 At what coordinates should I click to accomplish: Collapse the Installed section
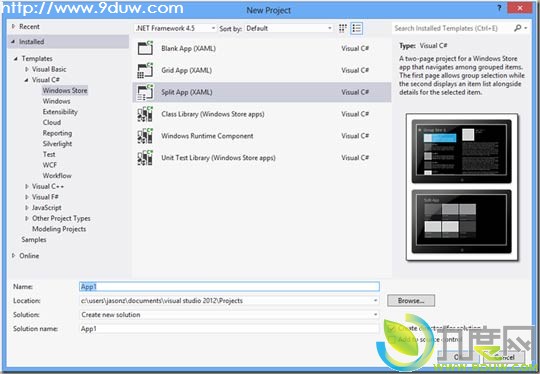pos(13,42)
